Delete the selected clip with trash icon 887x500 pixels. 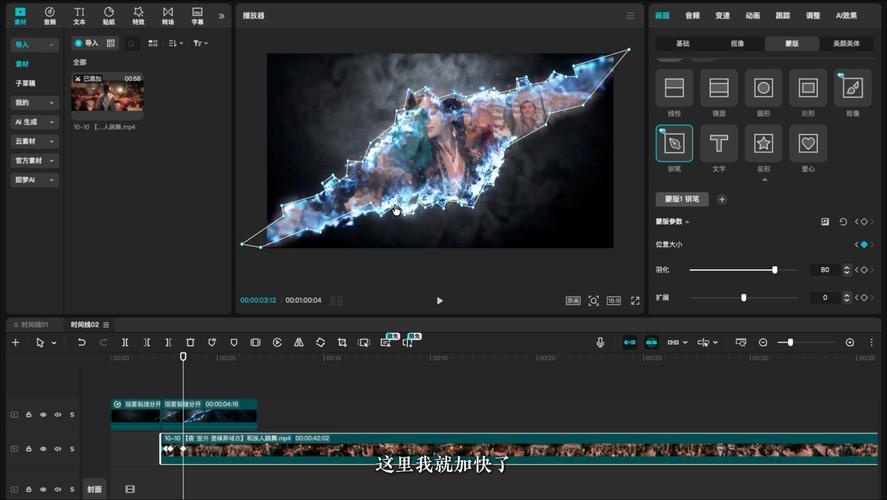(x=190, y=342)
